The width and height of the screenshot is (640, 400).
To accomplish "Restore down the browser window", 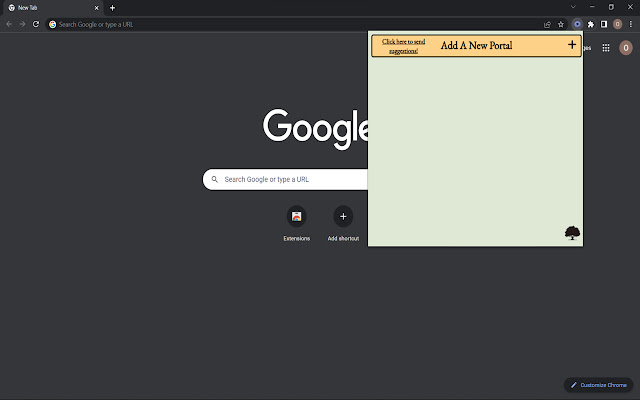I will (x=611, y=7).
